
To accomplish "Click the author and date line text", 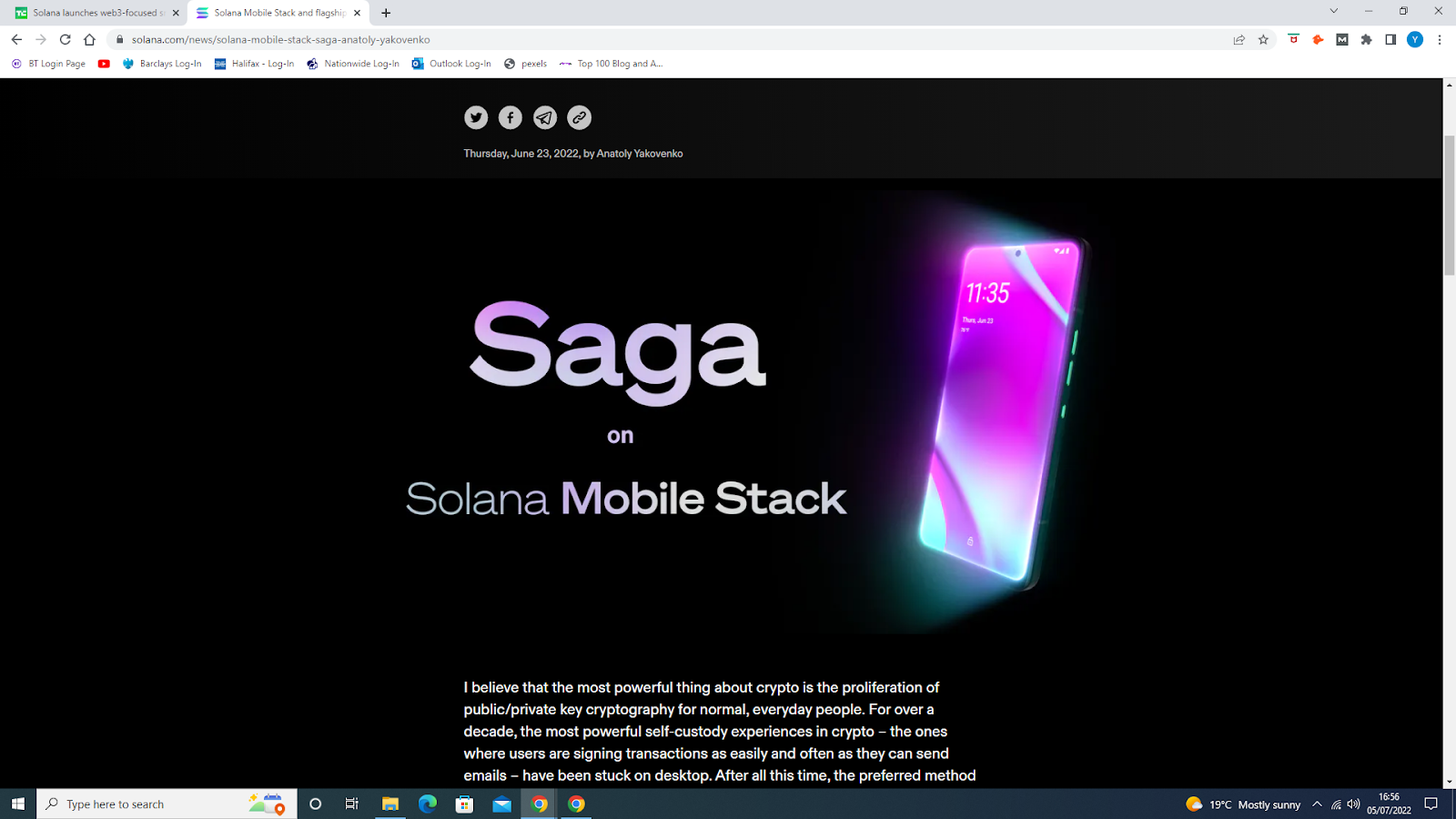I will pos(573,154).
